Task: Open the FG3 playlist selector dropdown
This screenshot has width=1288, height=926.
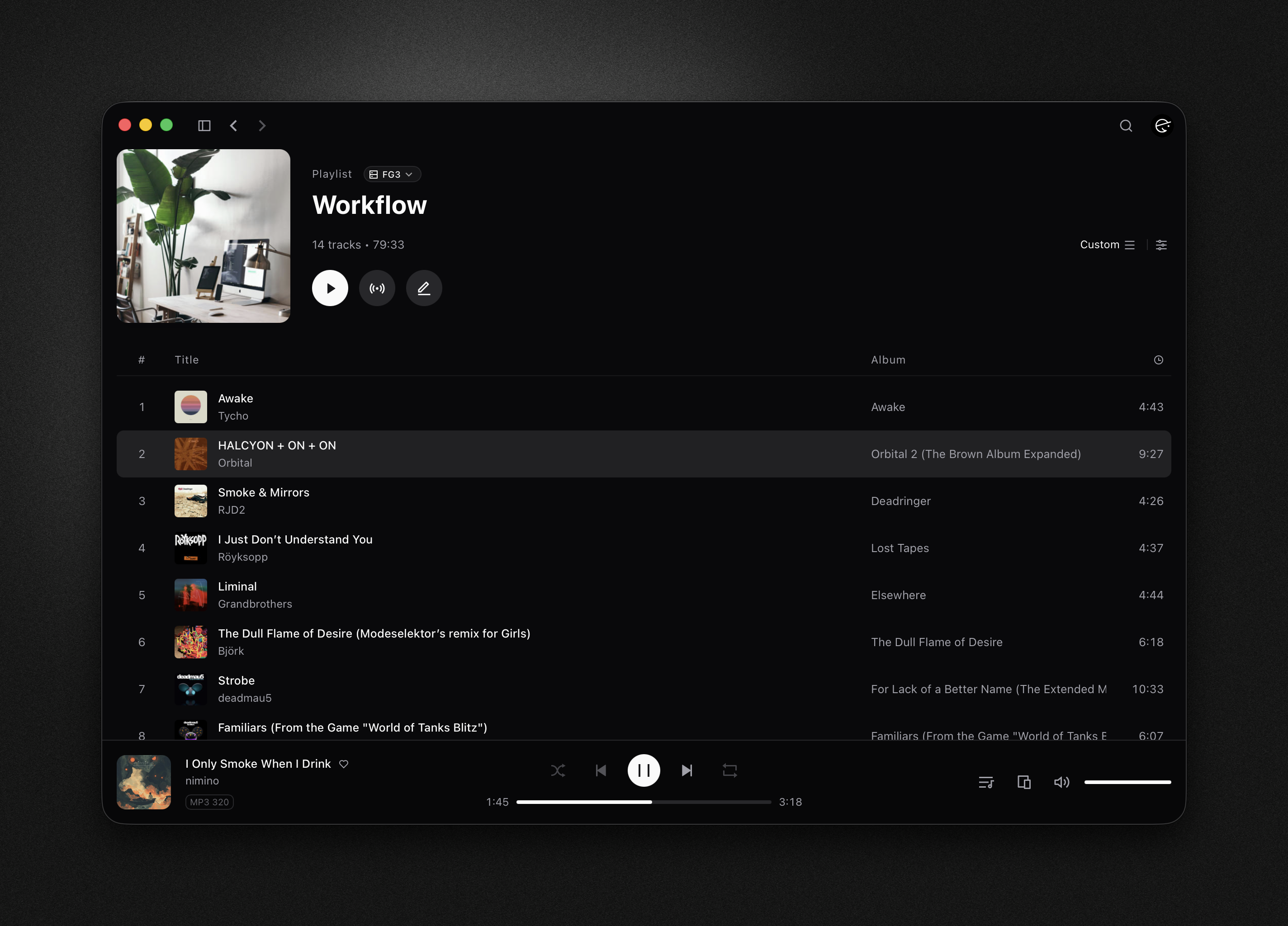Action: [x=392, y=174]
